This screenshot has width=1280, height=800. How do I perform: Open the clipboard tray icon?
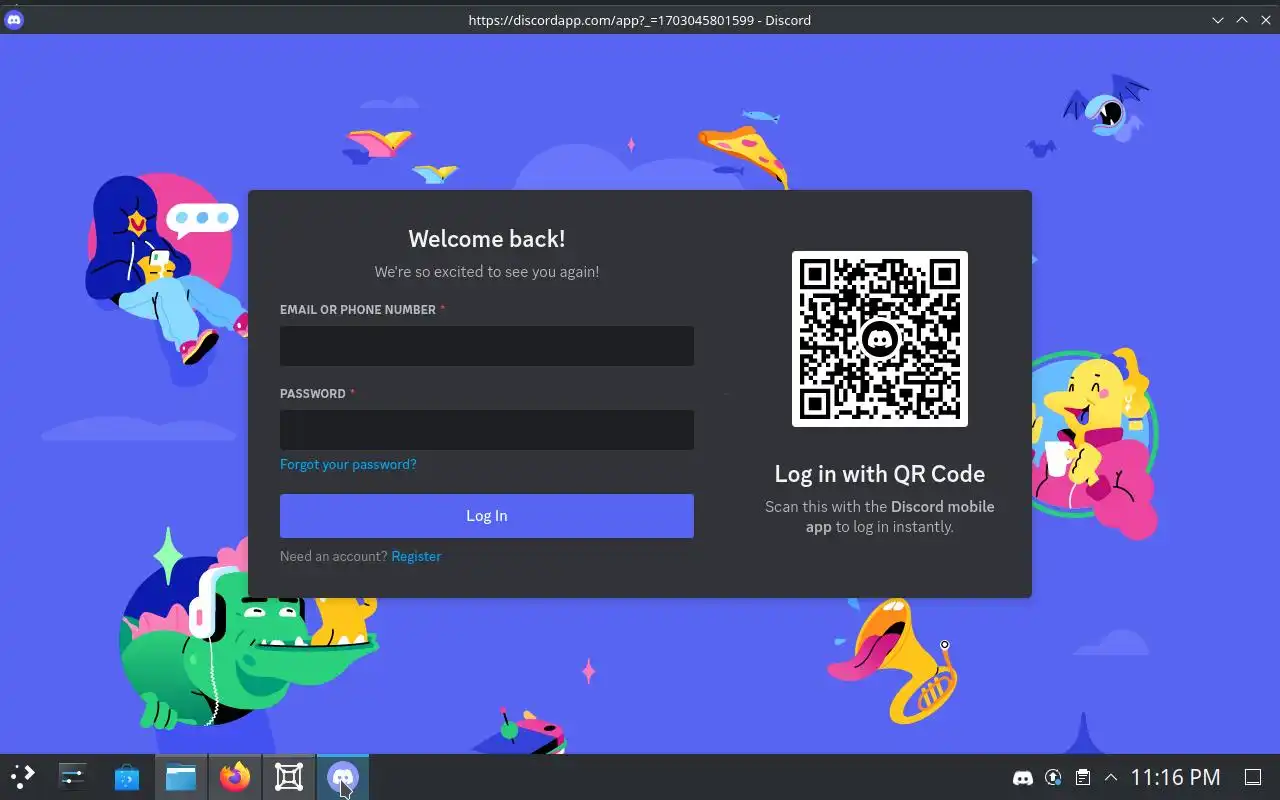click(1082, 777)
